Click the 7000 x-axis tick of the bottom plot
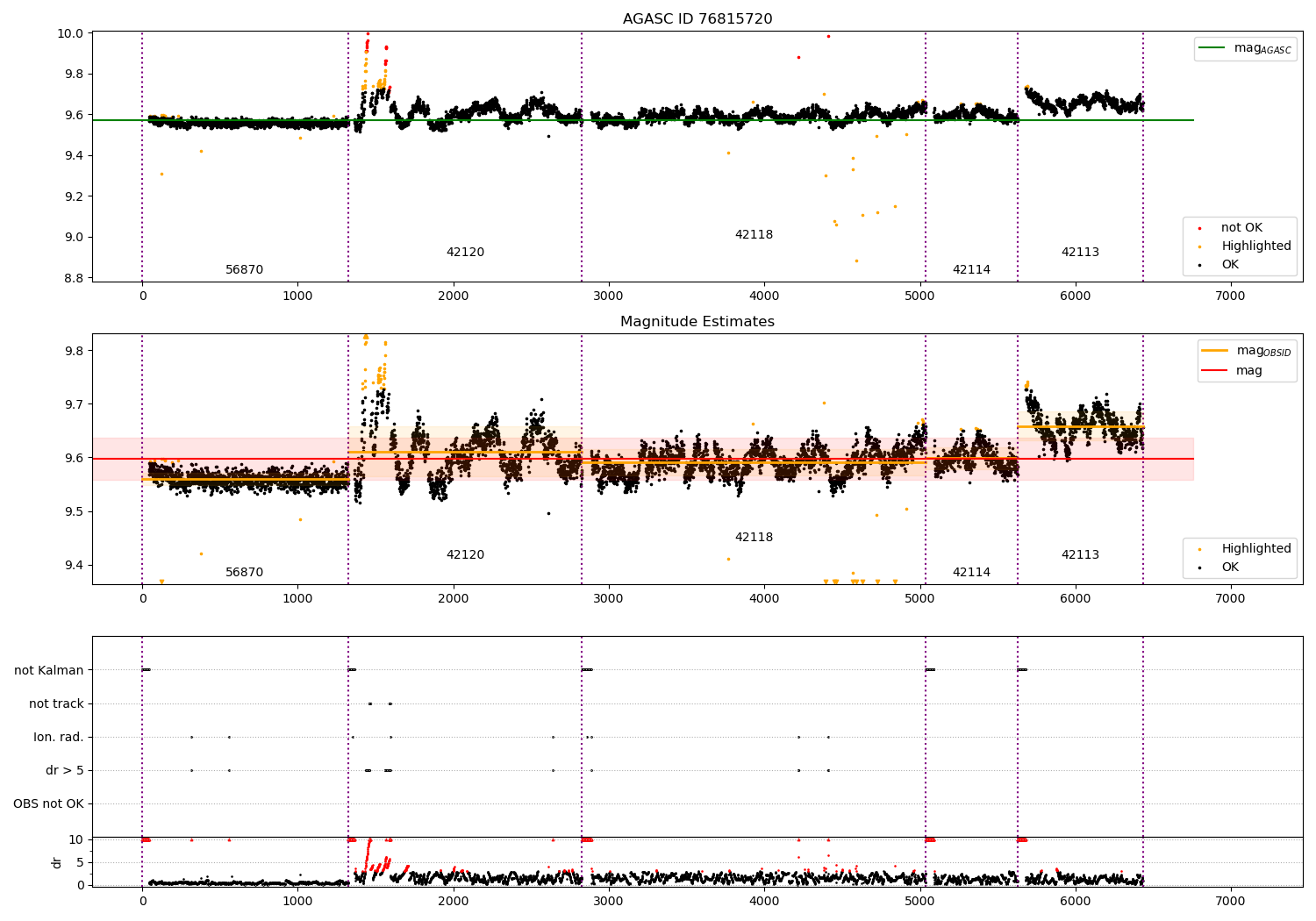The width and height of the screenshot is (1316, 921). [x=1231, y=901]
